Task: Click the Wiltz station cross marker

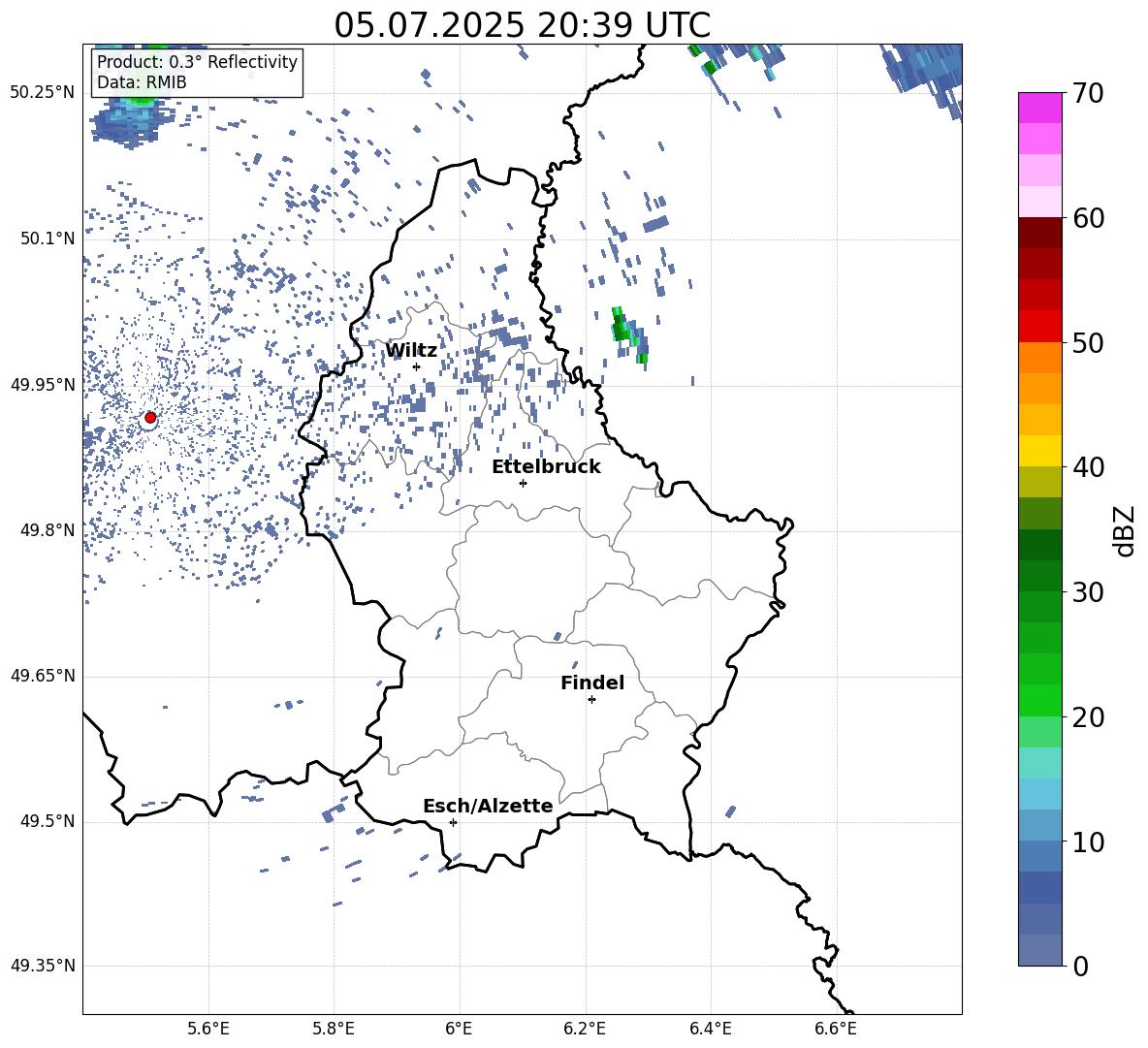Action: pyautogui.click(x=417, y=367)
